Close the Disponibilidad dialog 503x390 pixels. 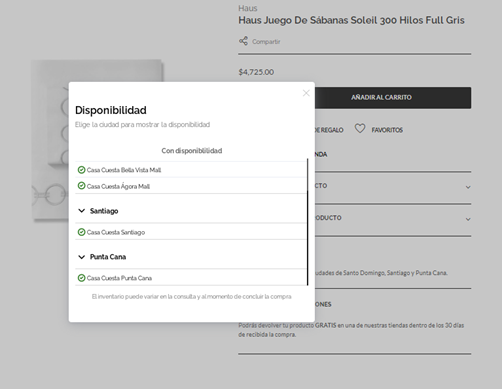click(306, 93)
